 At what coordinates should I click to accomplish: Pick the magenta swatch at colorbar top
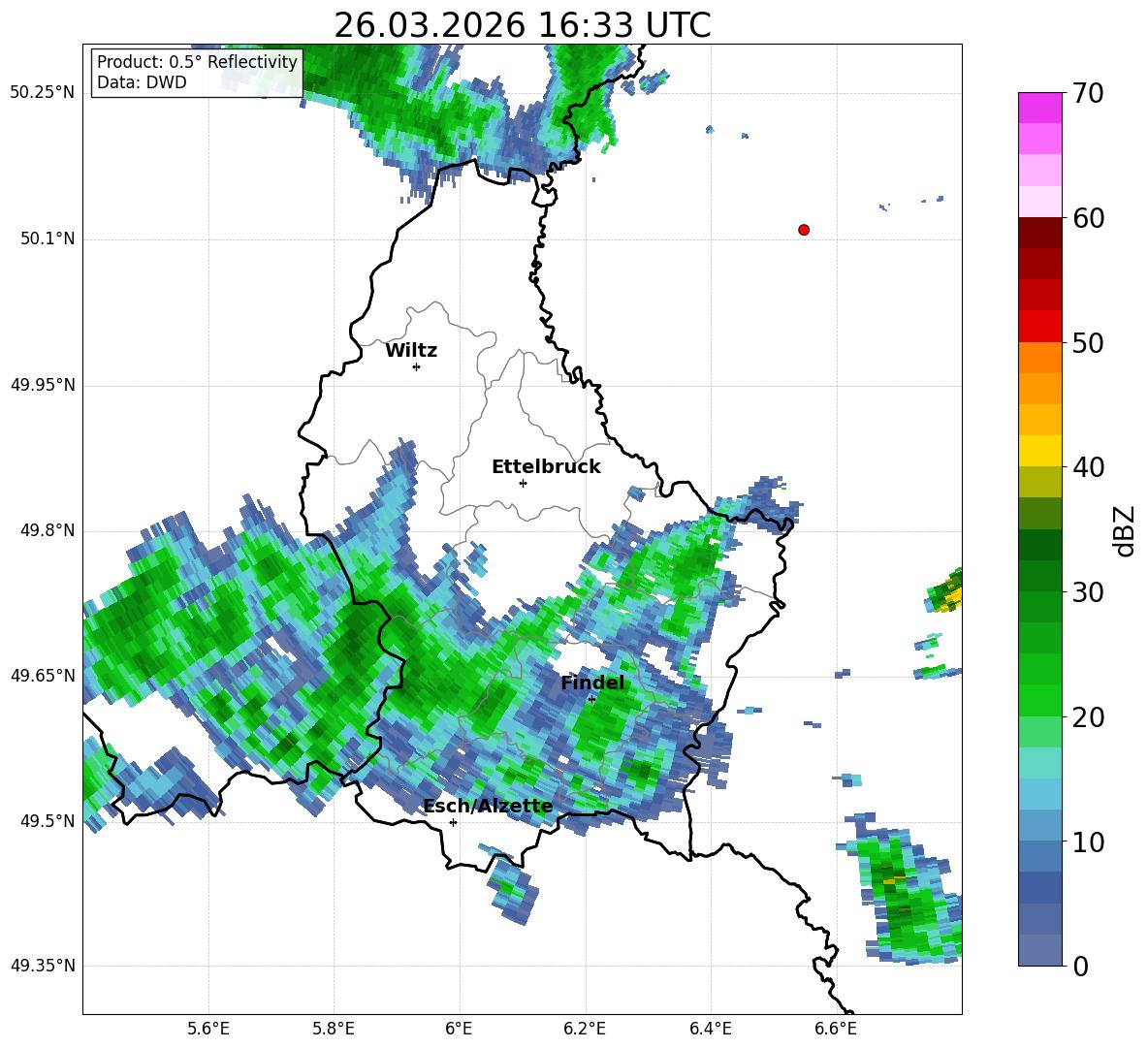click(x=1039, y=109)
